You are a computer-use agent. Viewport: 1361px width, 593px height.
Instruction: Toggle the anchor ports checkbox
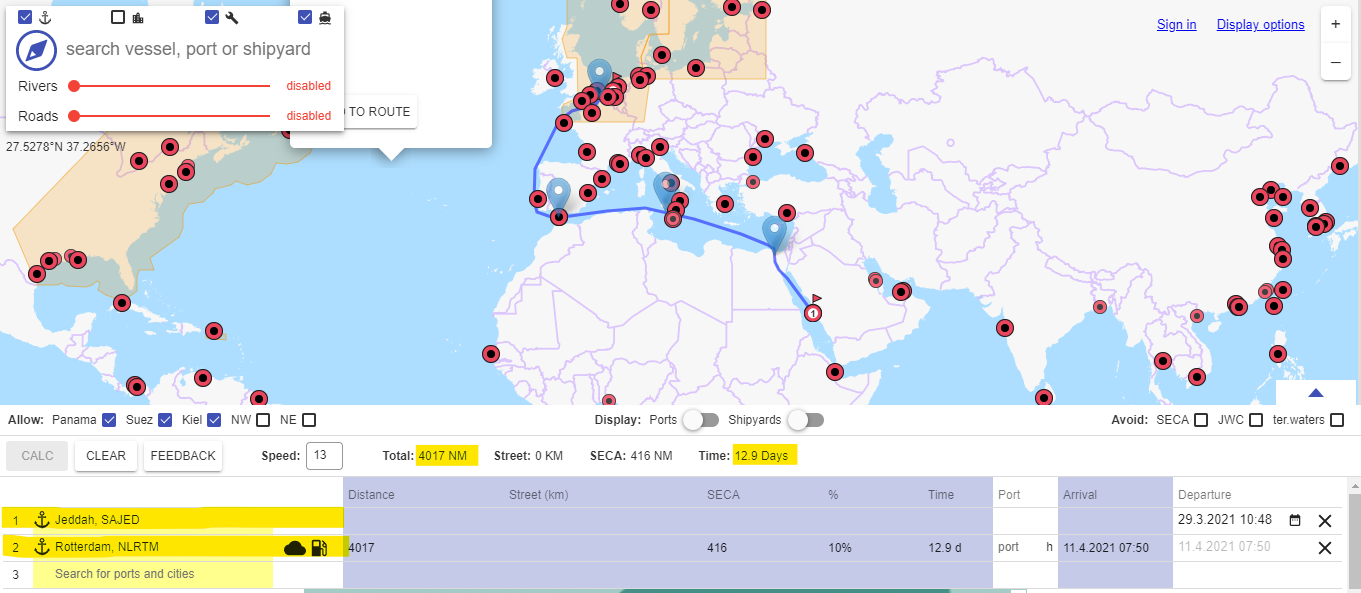25,17
